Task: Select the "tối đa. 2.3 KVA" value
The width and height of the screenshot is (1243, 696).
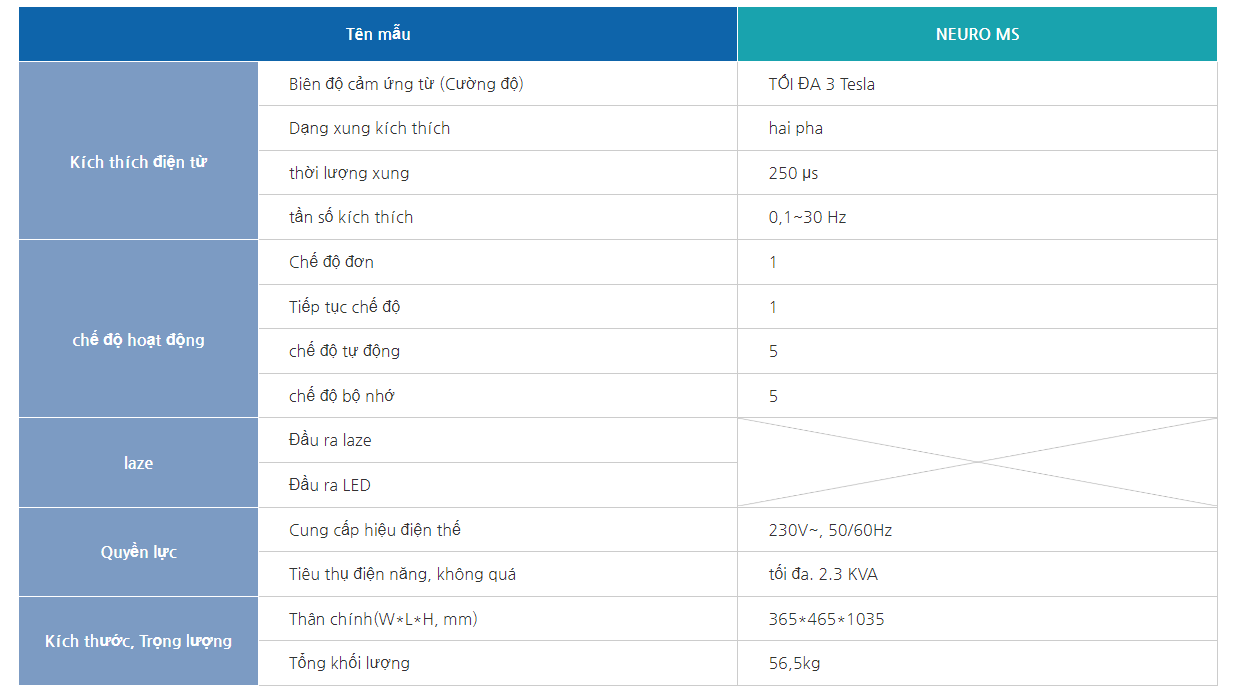Action: click(823, 574)
